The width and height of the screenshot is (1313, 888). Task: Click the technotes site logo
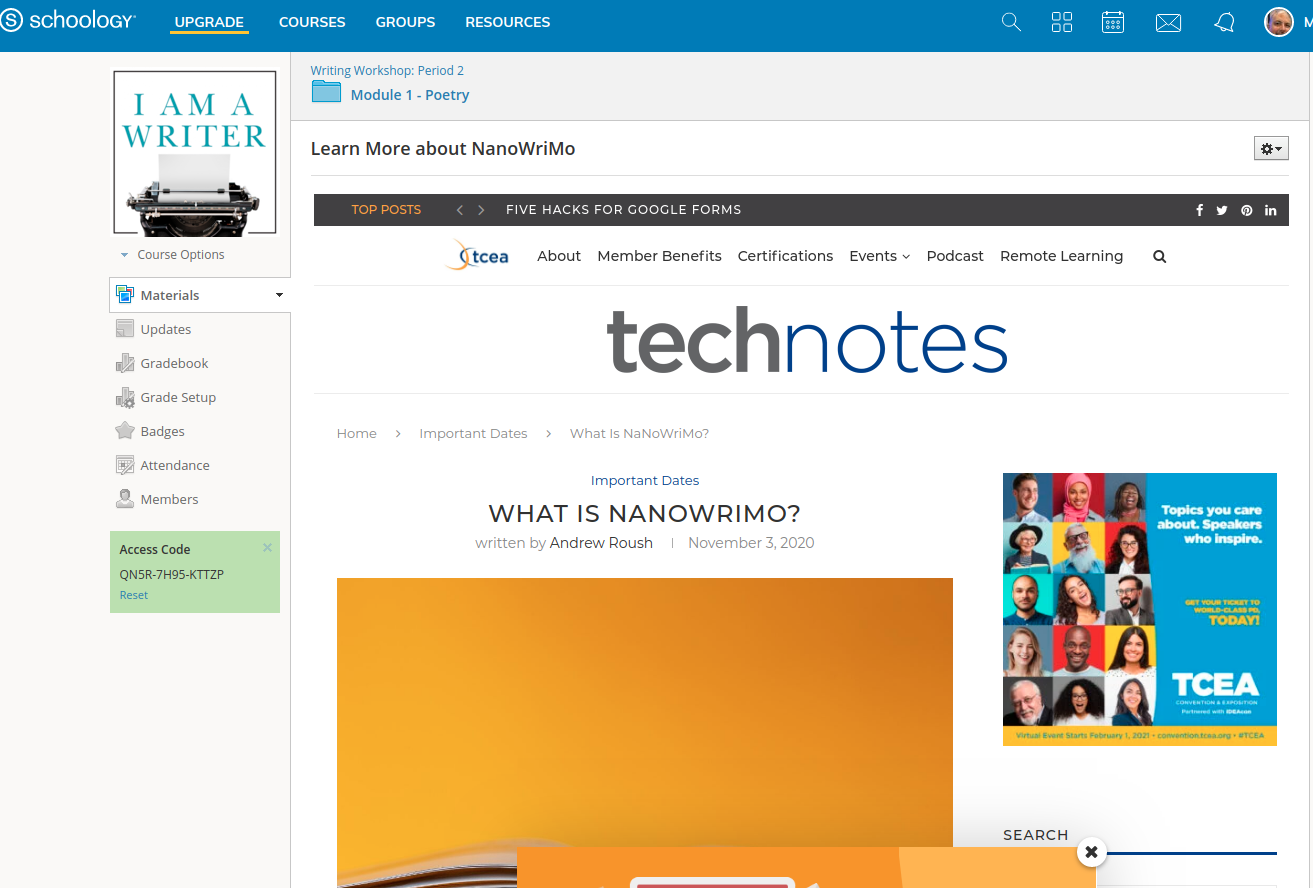tap(806, 340)
